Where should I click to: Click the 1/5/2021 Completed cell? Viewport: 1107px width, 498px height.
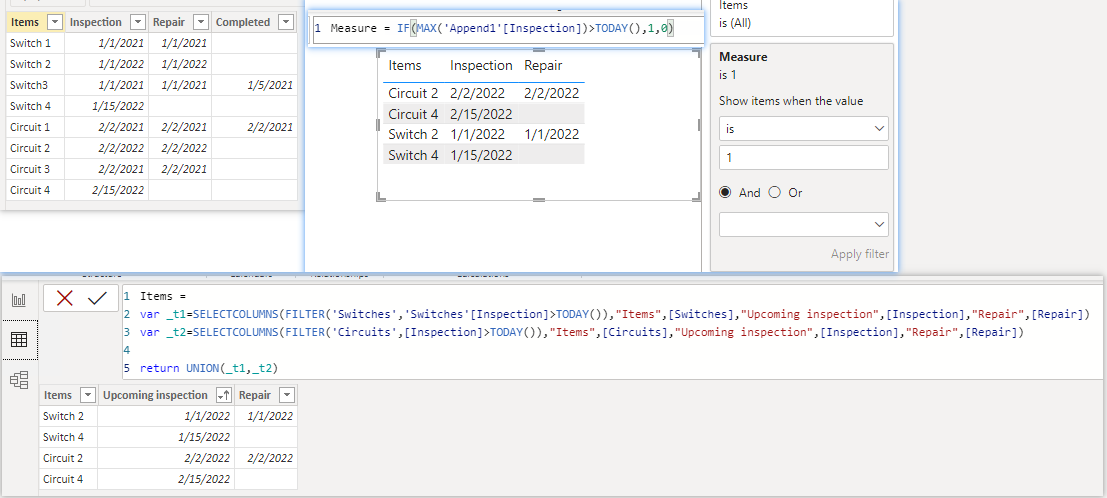coord(255,85)
